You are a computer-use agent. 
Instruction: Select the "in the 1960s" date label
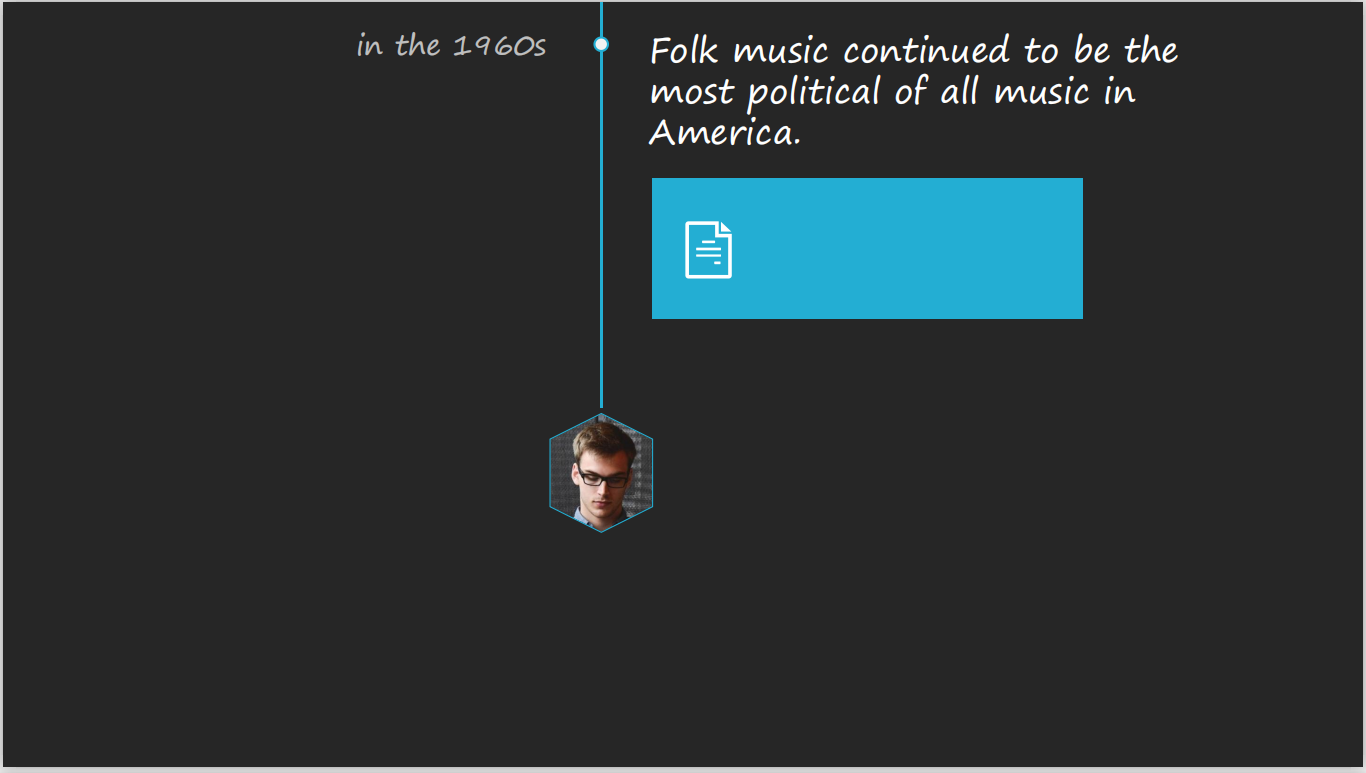tap(451, 46)
